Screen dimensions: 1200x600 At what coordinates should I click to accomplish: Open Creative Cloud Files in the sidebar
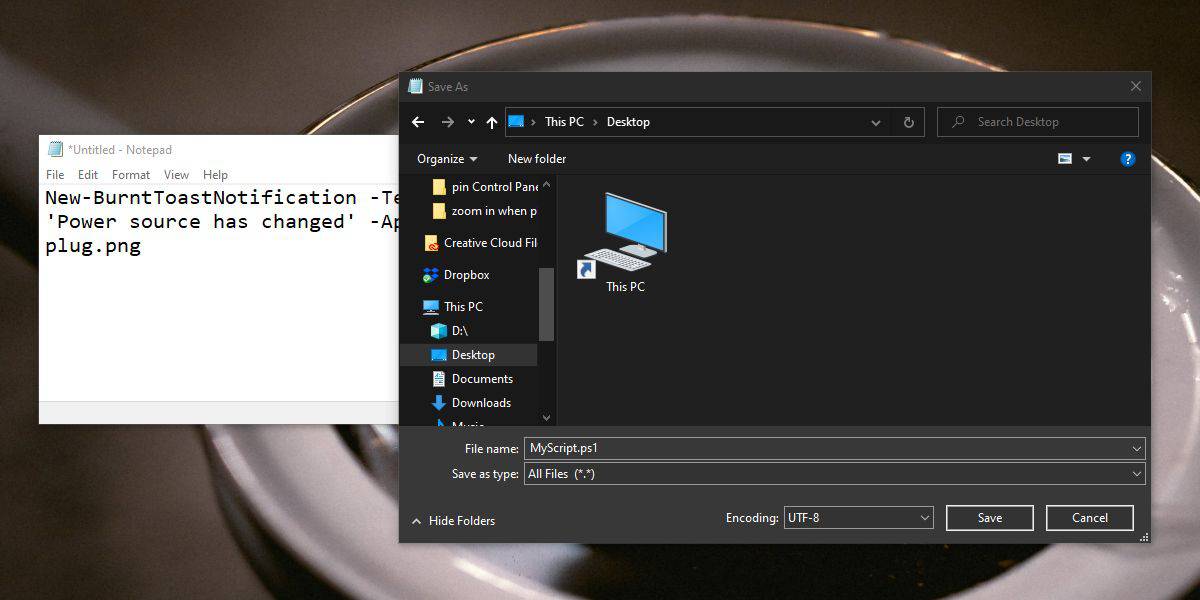coord(480,243)
